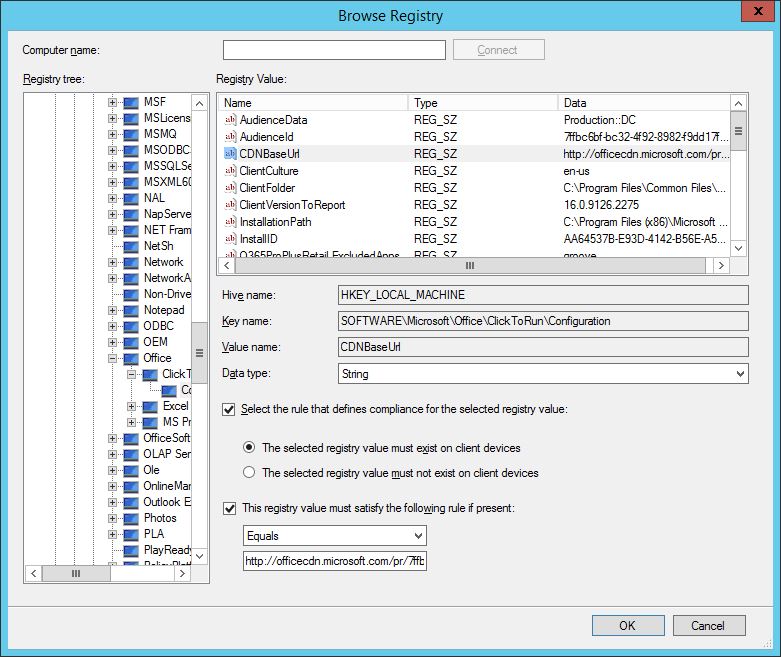This screenshot has width=781, height=657.
Task: Click the Non-Drive registry key icon
Action: (x=131, y=294)
